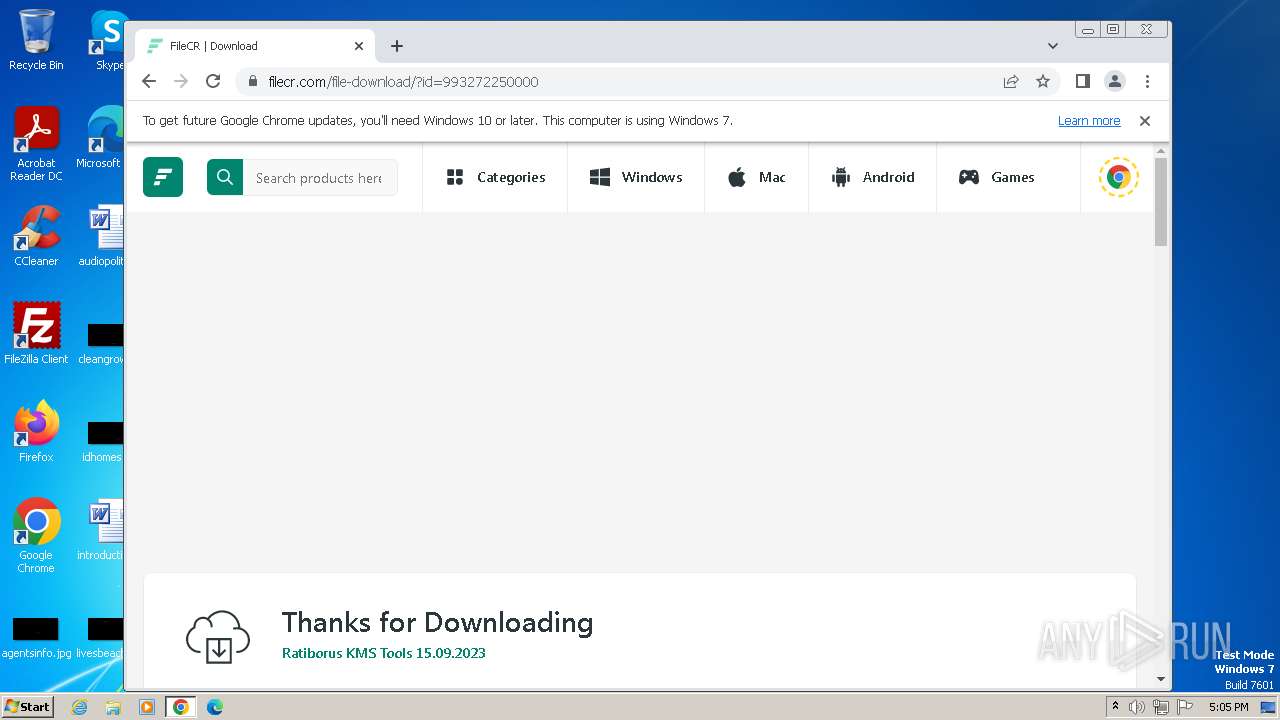Open the Android menu
1280x720 pixels.
[x=872, y=177]
